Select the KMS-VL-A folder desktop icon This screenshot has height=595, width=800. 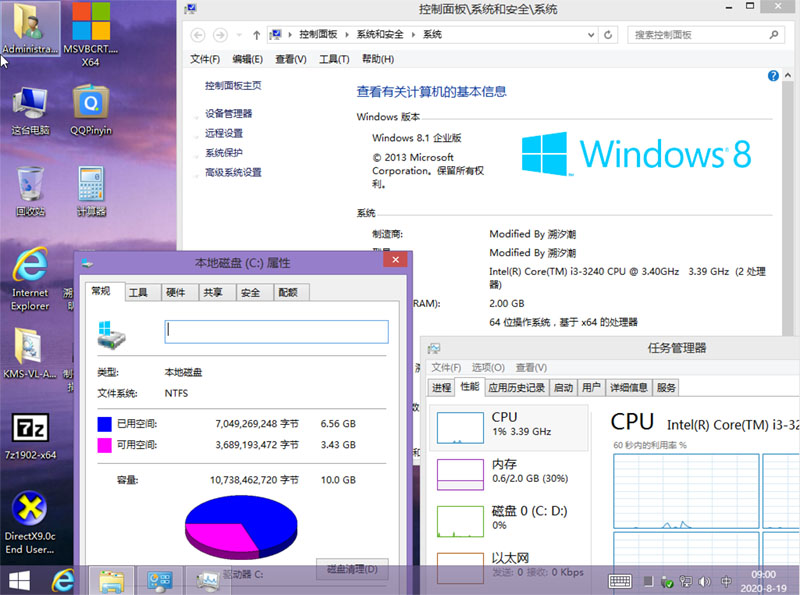[30, 353]
